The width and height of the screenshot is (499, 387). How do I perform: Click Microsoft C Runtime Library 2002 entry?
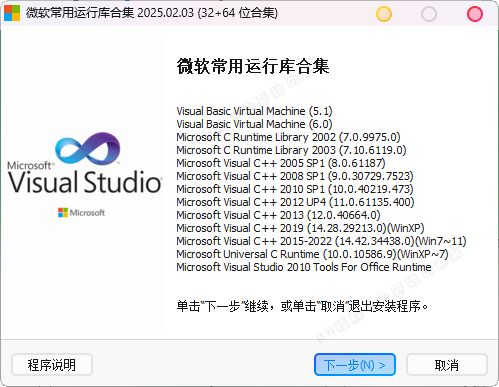(288, 137)
